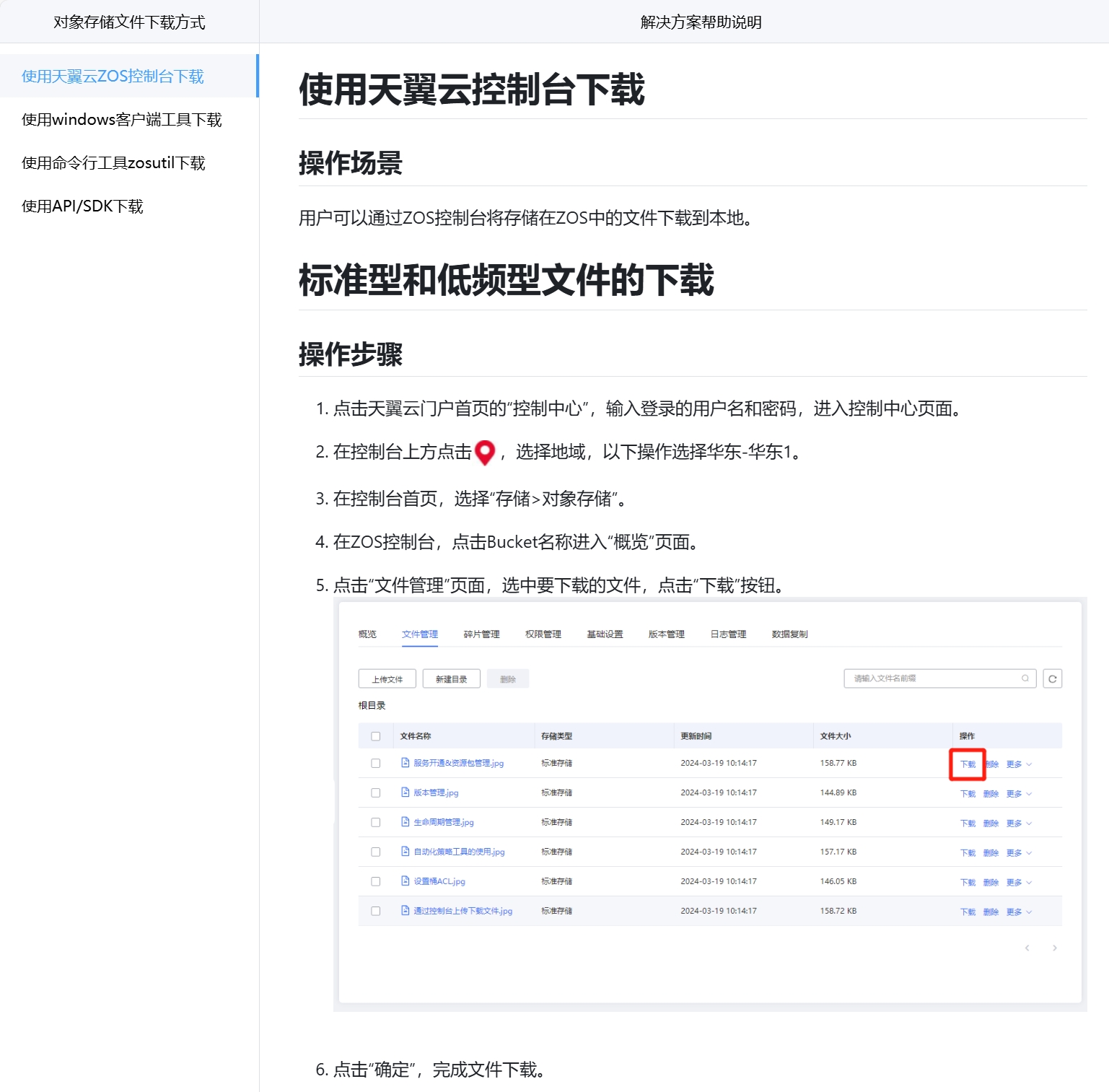
Task: Click 删除 link for 生命周期管理.jpg row
Action: coord(991,824)
